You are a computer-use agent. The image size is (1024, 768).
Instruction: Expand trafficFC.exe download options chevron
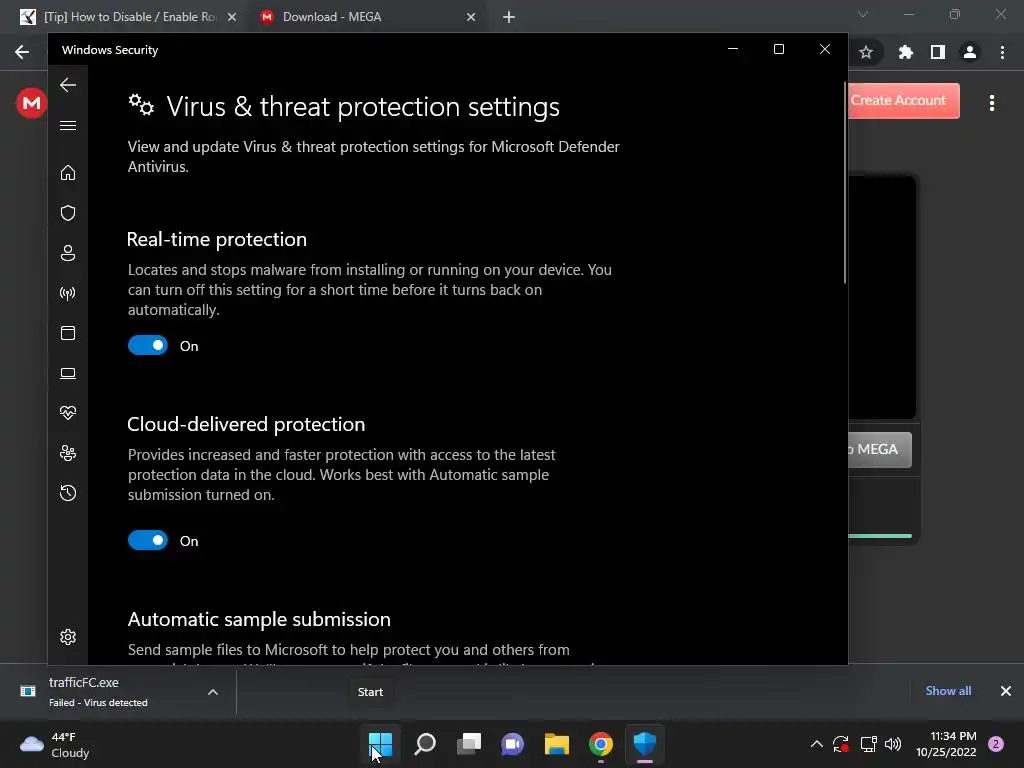tap(213, 692)
